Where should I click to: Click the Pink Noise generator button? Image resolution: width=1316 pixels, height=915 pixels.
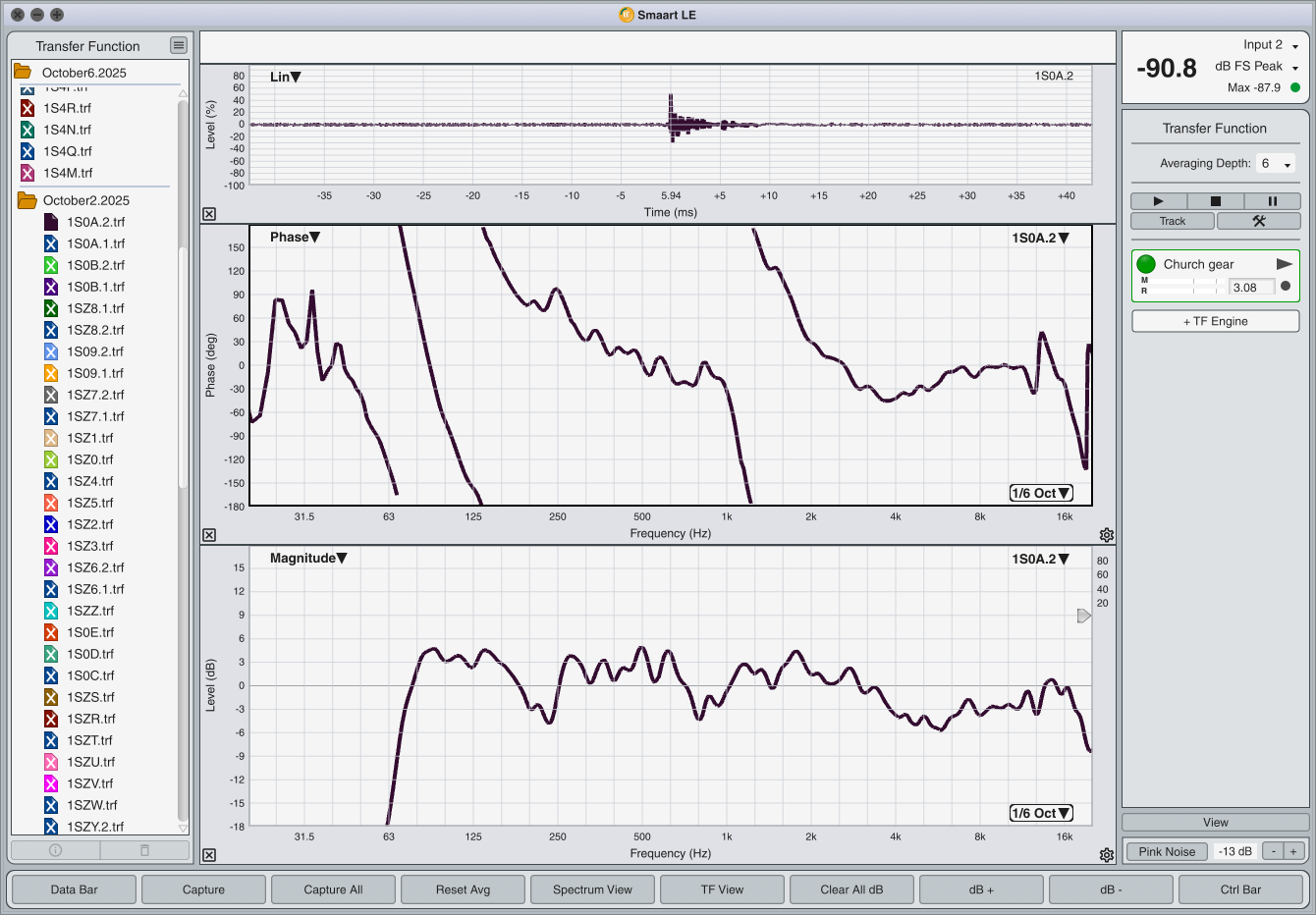click(x=1167, y=851)
